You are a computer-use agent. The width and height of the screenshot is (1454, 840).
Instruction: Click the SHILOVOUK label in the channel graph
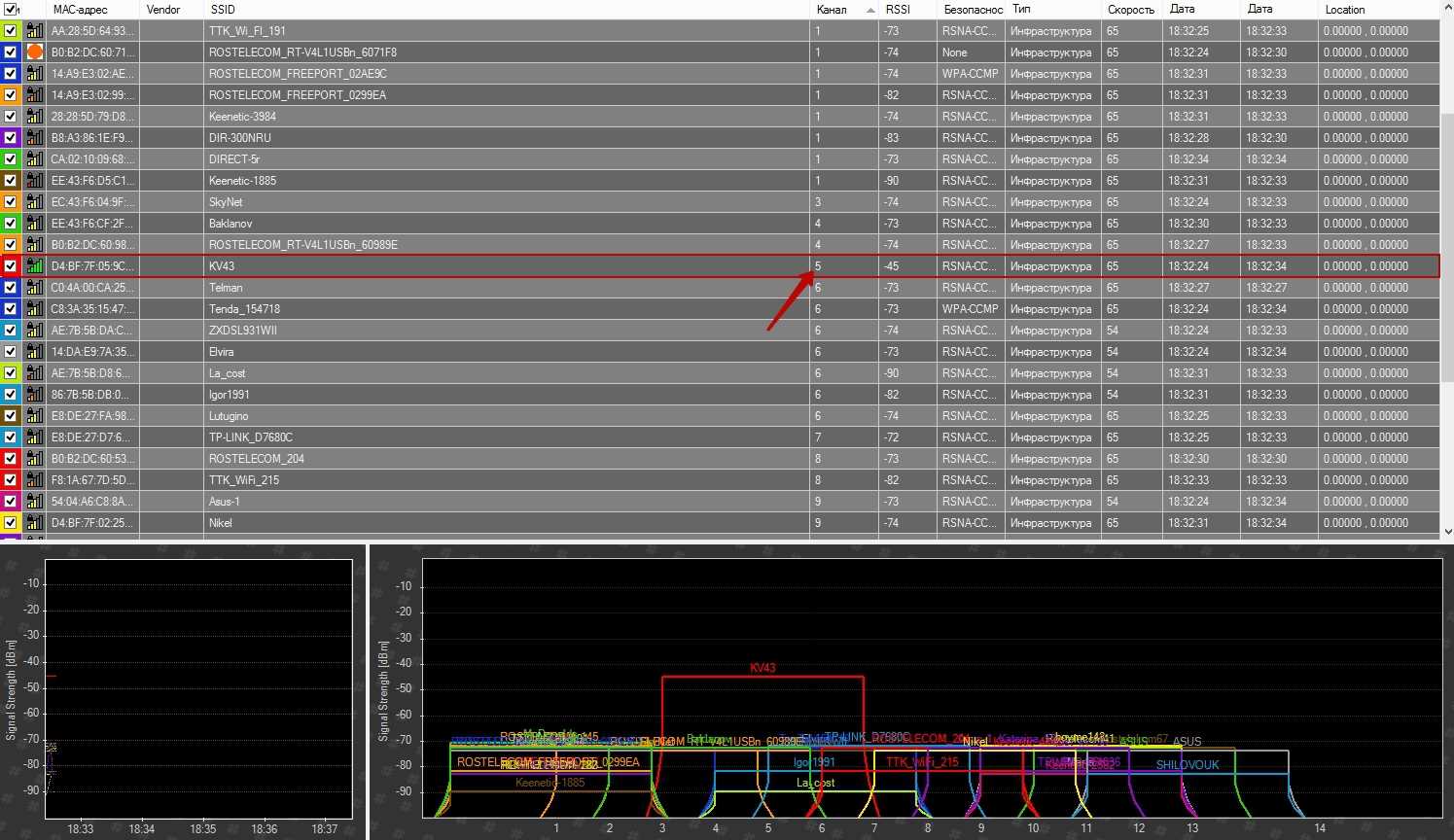click(1188, 765)
